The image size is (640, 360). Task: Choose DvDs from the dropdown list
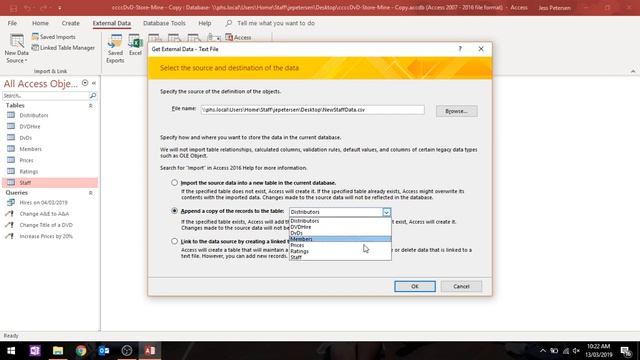point(340,233)
